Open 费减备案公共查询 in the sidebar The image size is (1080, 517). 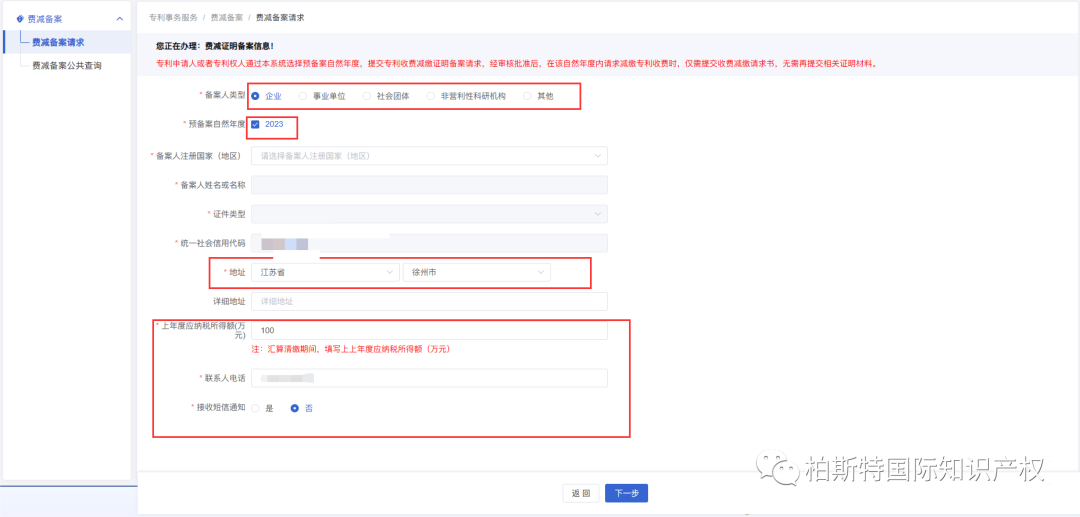pyautogui.click(x=67, y=65)
